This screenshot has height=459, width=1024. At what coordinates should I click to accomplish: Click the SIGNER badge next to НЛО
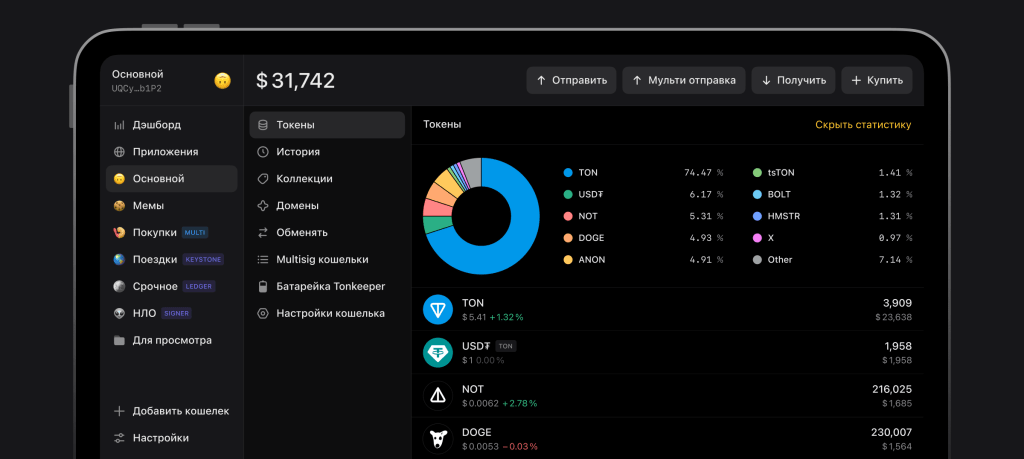tap(176, 313)
